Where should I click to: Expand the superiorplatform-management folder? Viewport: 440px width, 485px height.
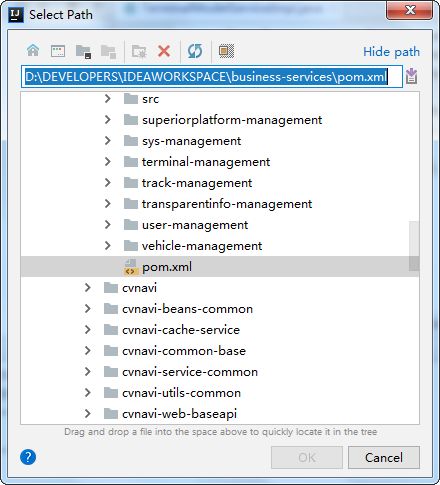(107, 119)
